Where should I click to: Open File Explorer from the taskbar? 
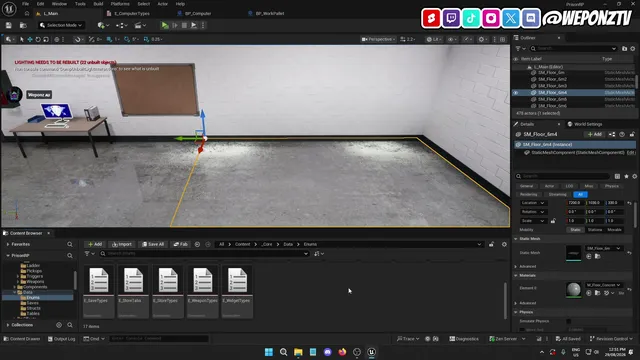298,352
